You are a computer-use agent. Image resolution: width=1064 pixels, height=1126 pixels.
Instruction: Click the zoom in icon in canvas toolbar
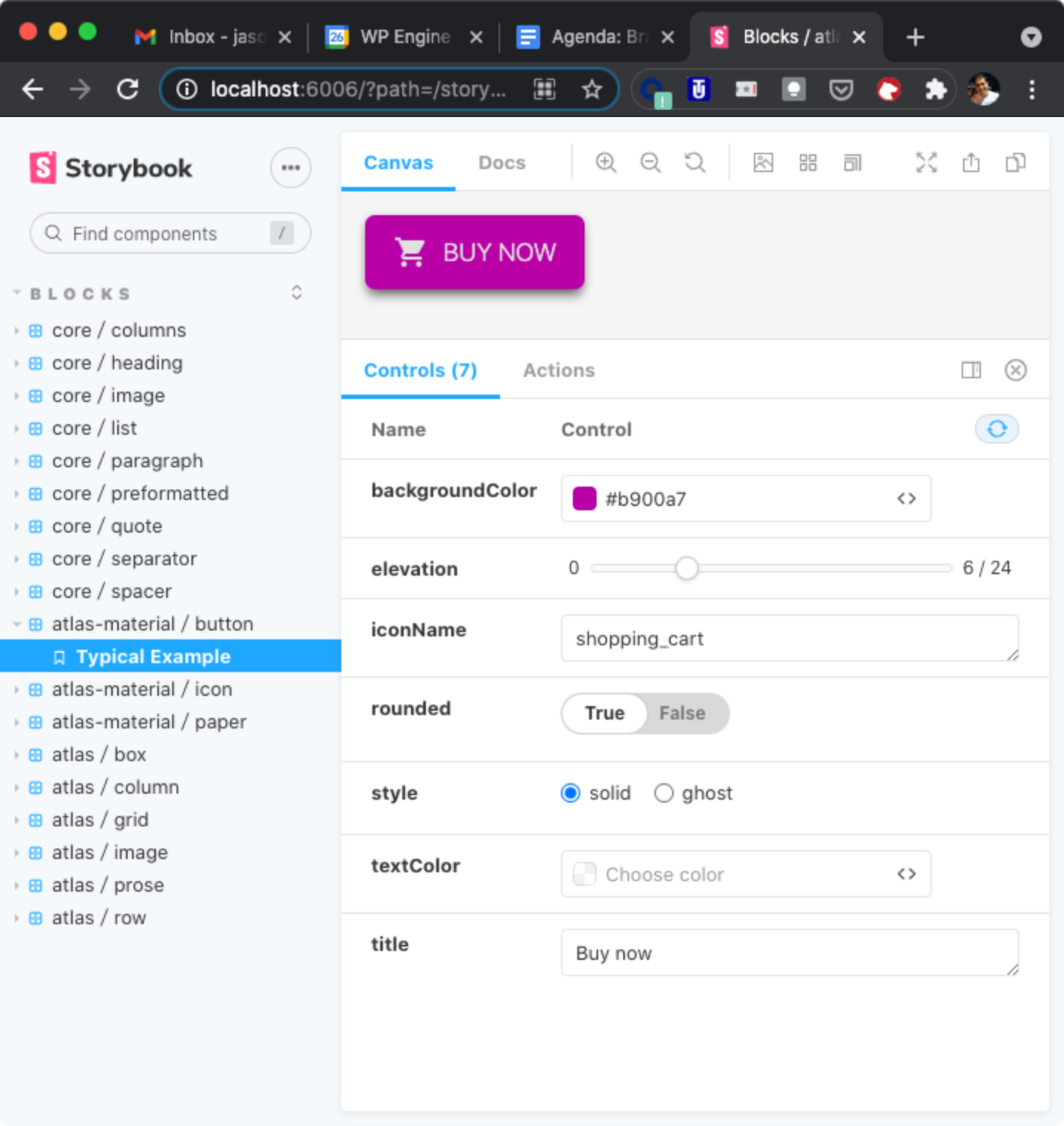point(605,162)
